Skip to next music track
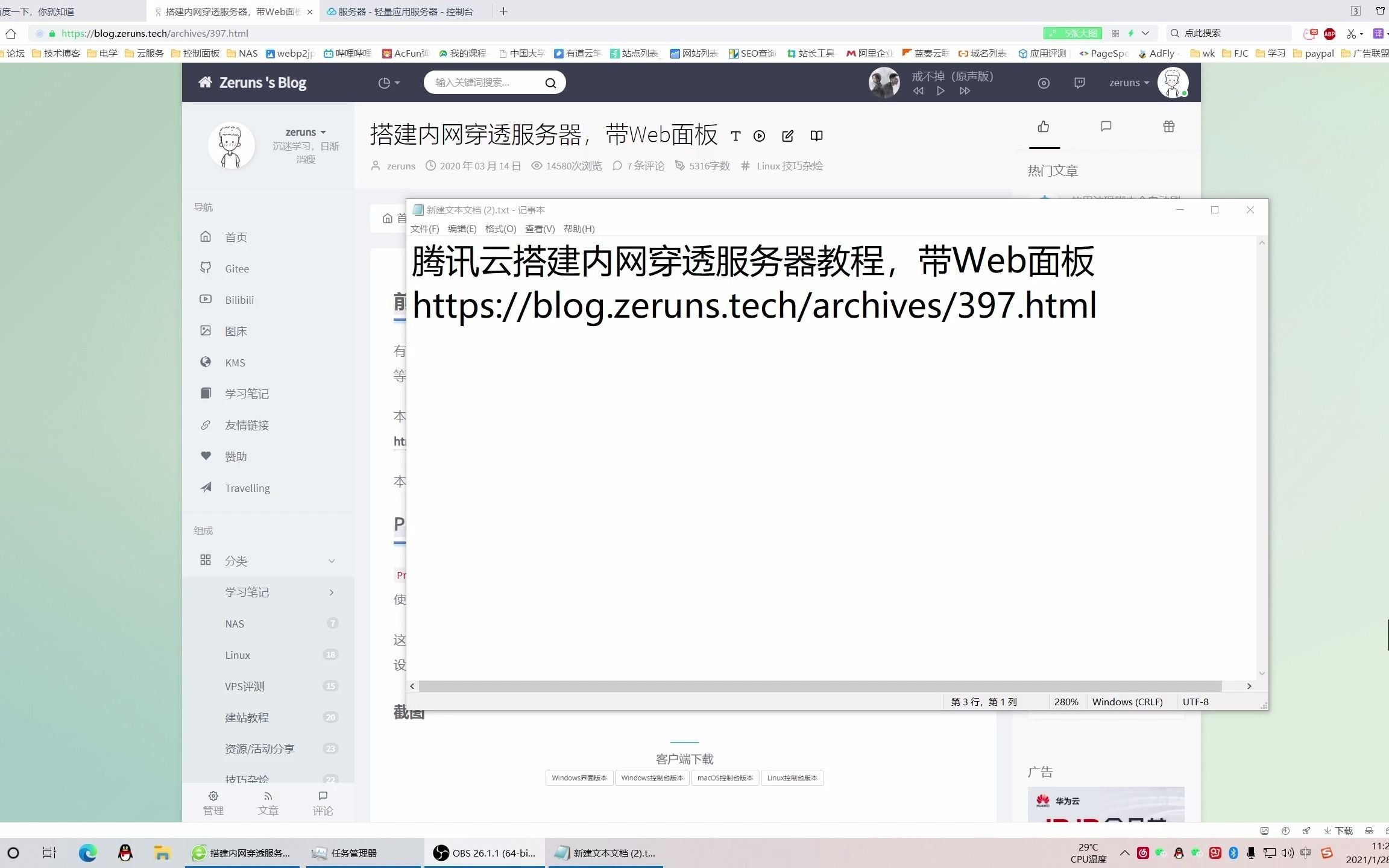The width and height of the screenshot is (1389, 868). click(x=965, y=90)
